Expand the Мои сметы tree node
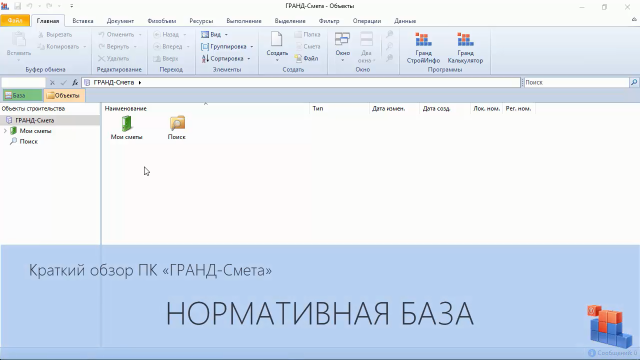 click(x=5, y=131)
